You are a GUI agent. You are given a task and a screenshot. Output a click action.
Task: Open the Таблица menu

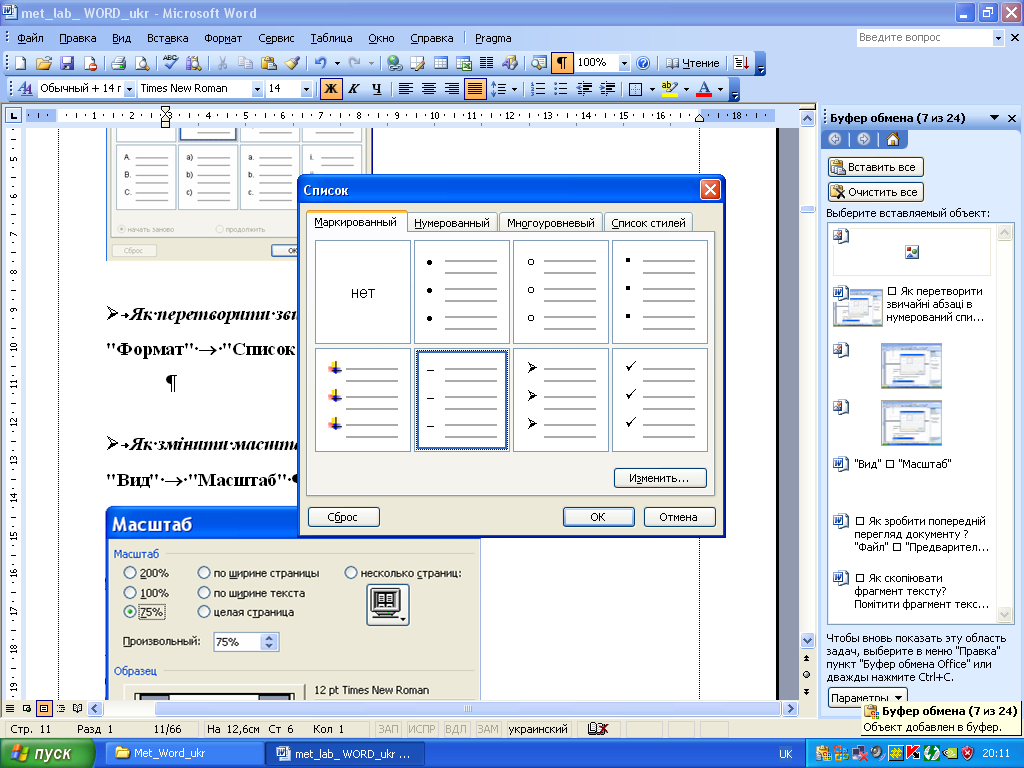point(331,38)
